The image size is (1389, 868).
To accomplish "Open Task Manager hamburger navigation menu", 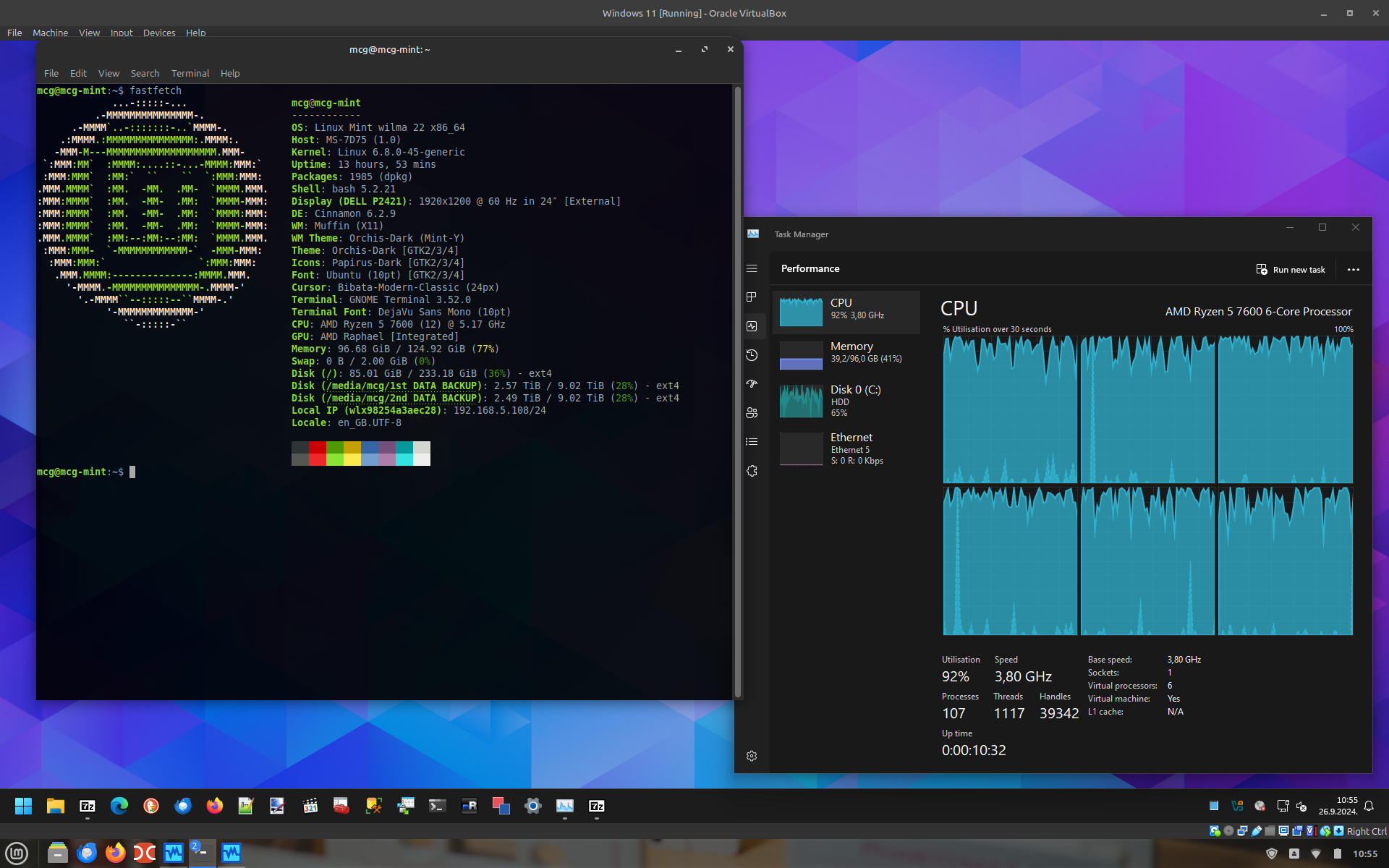I will point(752,268).
